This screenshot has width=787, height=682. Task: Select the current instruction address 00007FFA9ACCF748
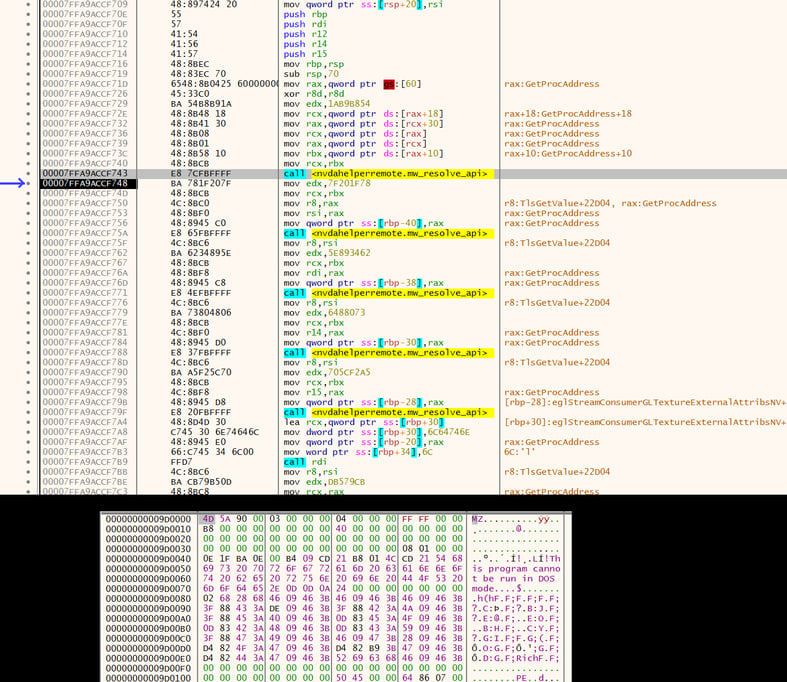click(85, 184)
